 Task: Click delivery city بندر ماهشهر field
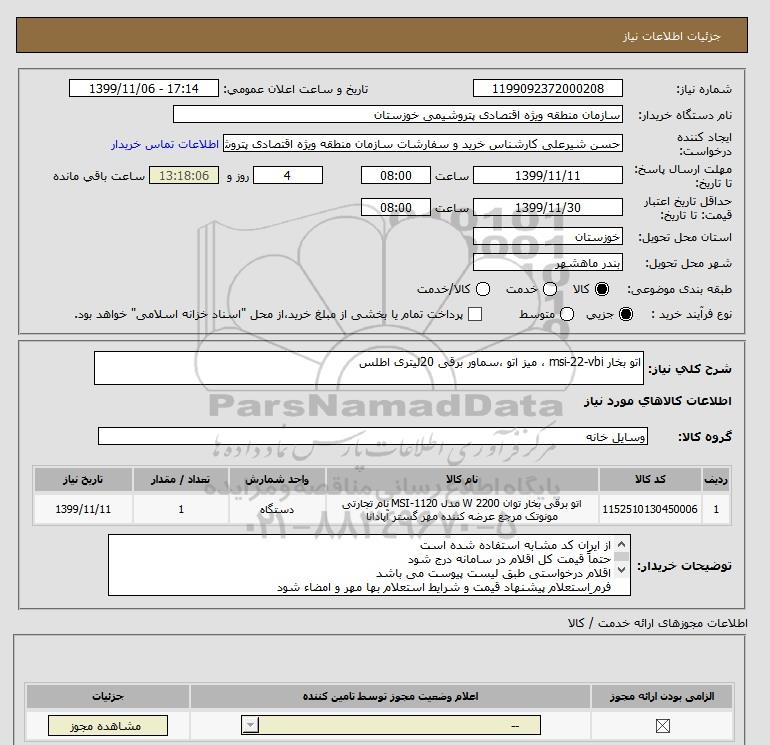548,263
